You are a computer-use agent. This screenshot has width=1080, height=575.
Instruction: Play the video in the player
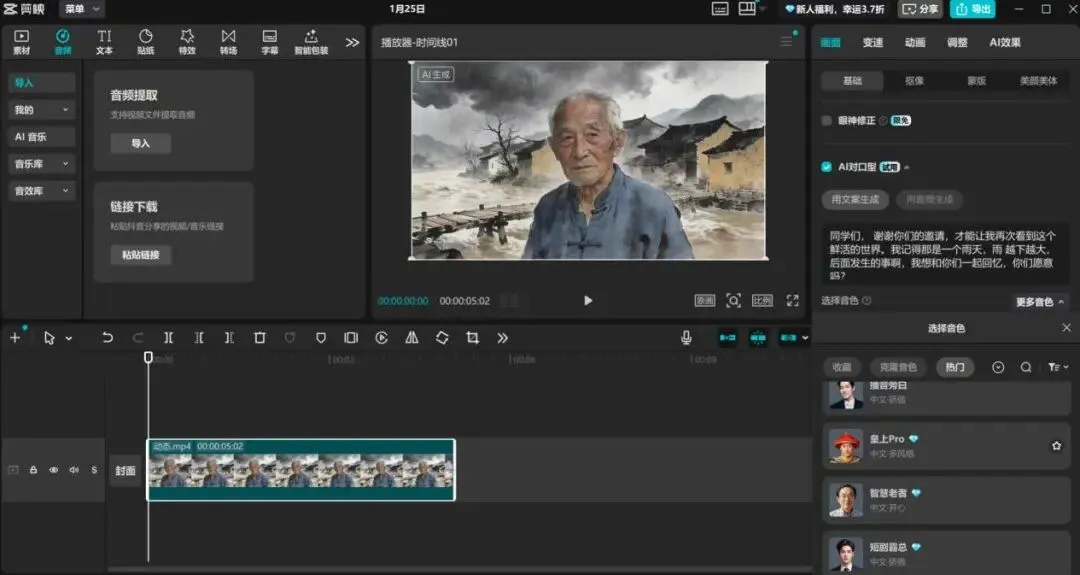(x=588, y=300)
